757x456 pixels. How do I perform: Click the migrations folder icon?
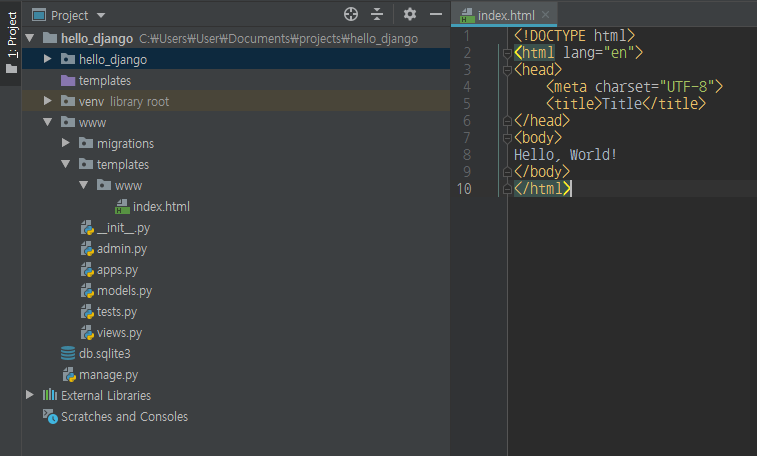(86, 143)
